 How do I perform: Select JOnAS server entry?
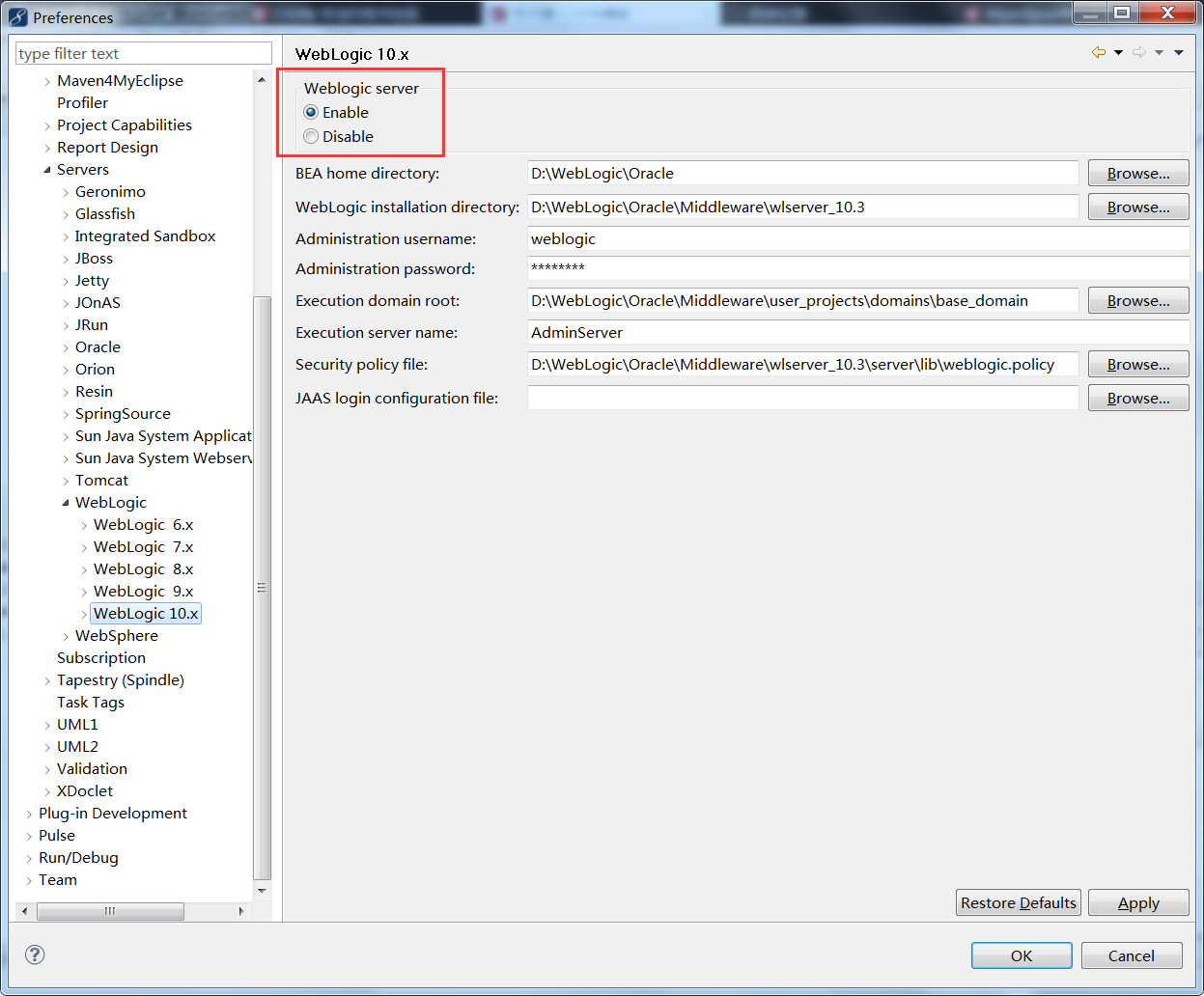click(x=98, y=303)
